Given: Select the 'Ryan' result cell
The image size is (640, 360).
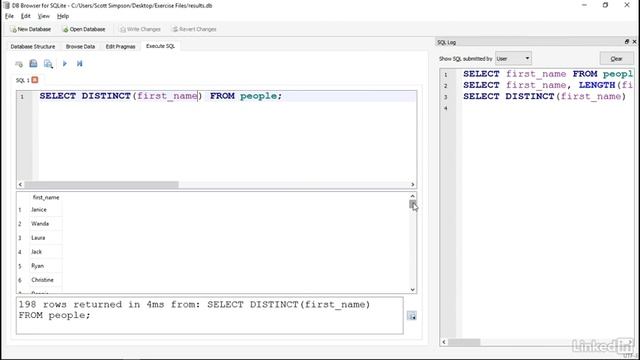Looking at the screenshot, I should [x=46, y=266].
